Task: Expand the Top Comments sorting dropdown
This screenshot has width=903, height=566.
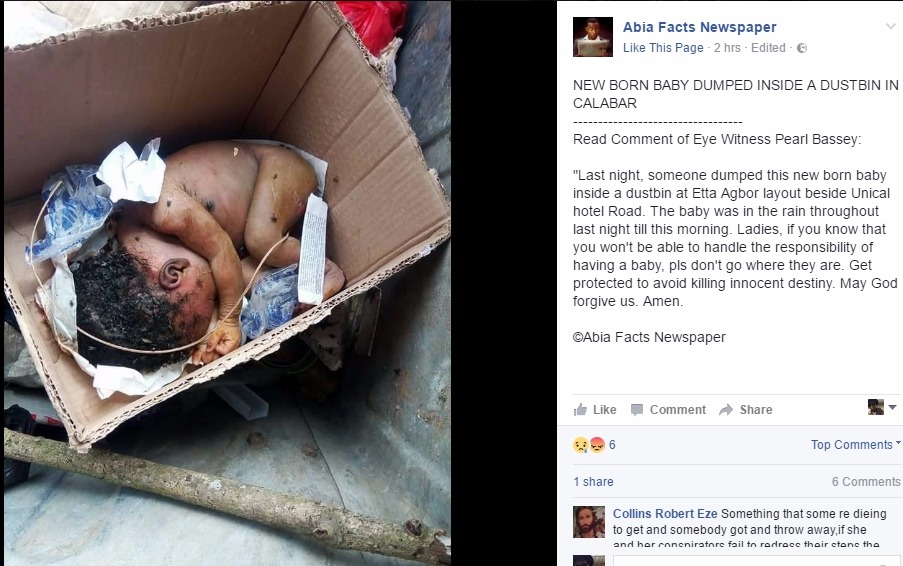Action: coord(855,445)
